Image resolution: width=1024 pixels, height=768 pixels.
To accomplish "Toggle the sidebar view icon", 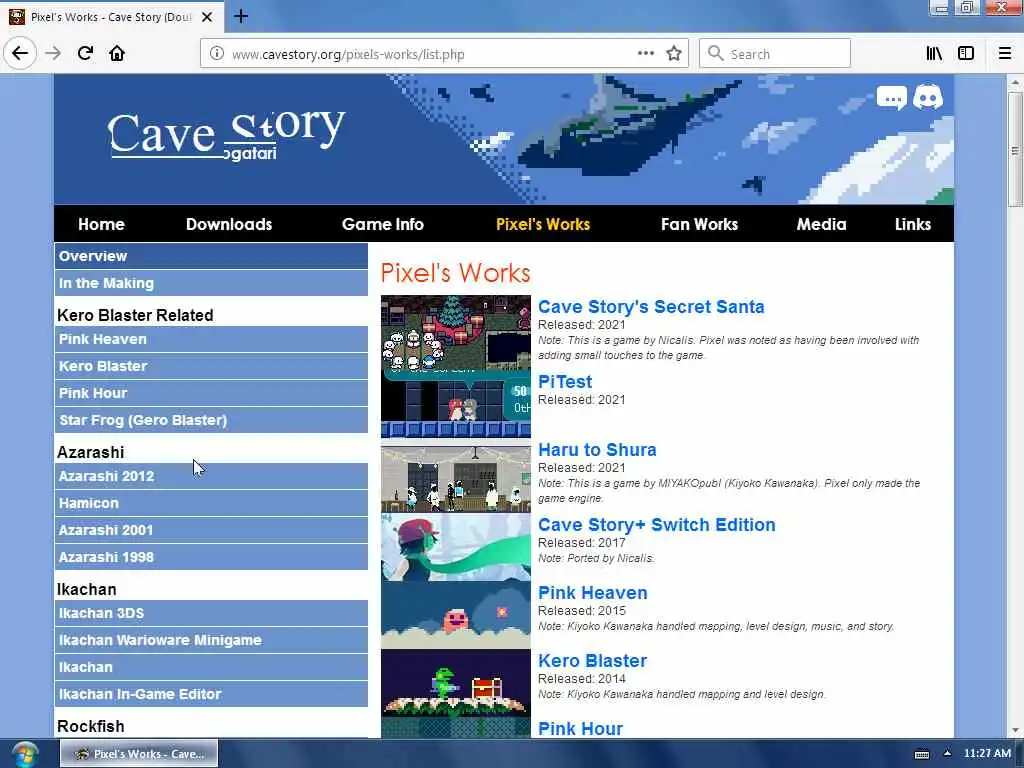I will (966, 54).
